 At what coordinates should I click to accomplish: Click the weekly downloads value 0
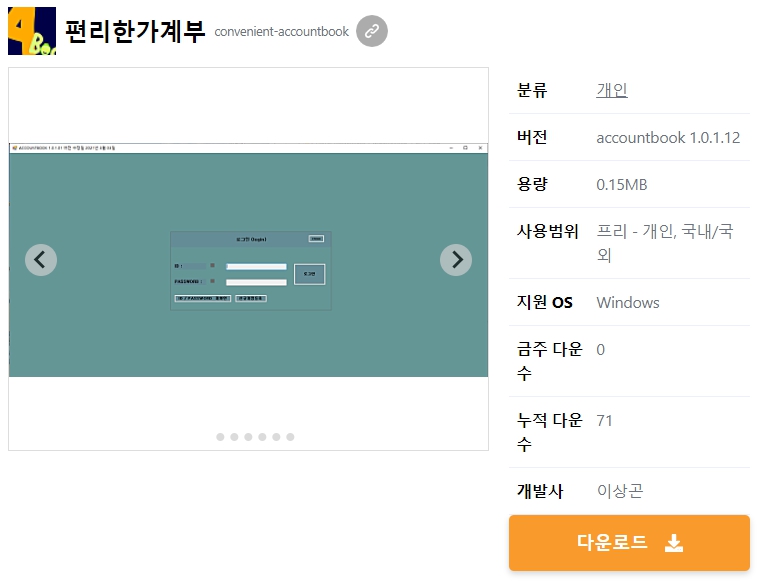pos(600,349)
